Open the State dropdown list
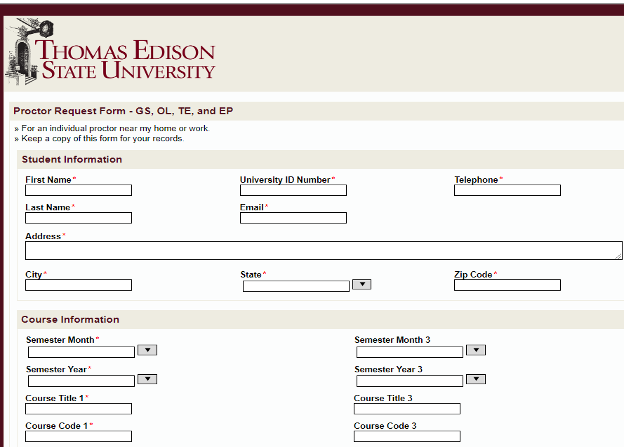The width and height of the screenshot is (624, 448). tap(296, 286)
